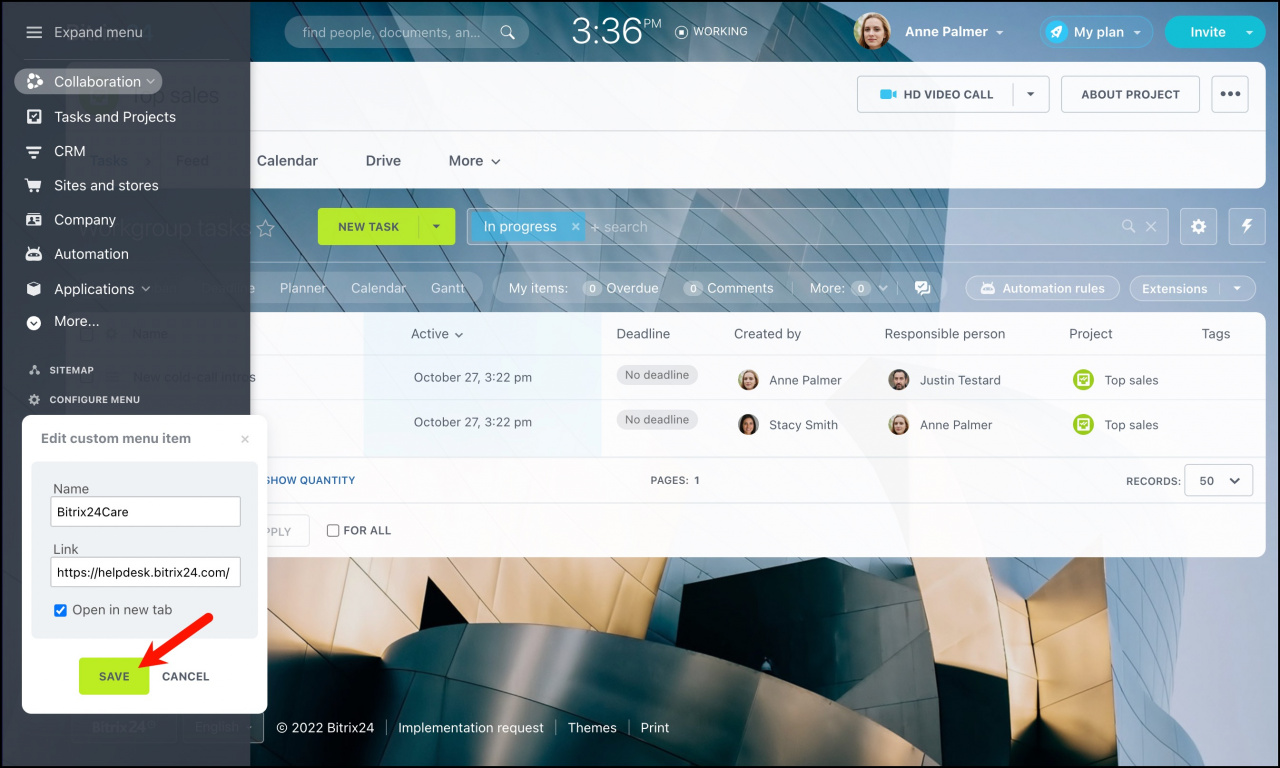Check the For all checkbox
The width and height of the screenshot is (1280, 768).
pyautogui.click(x=333, y=531)
